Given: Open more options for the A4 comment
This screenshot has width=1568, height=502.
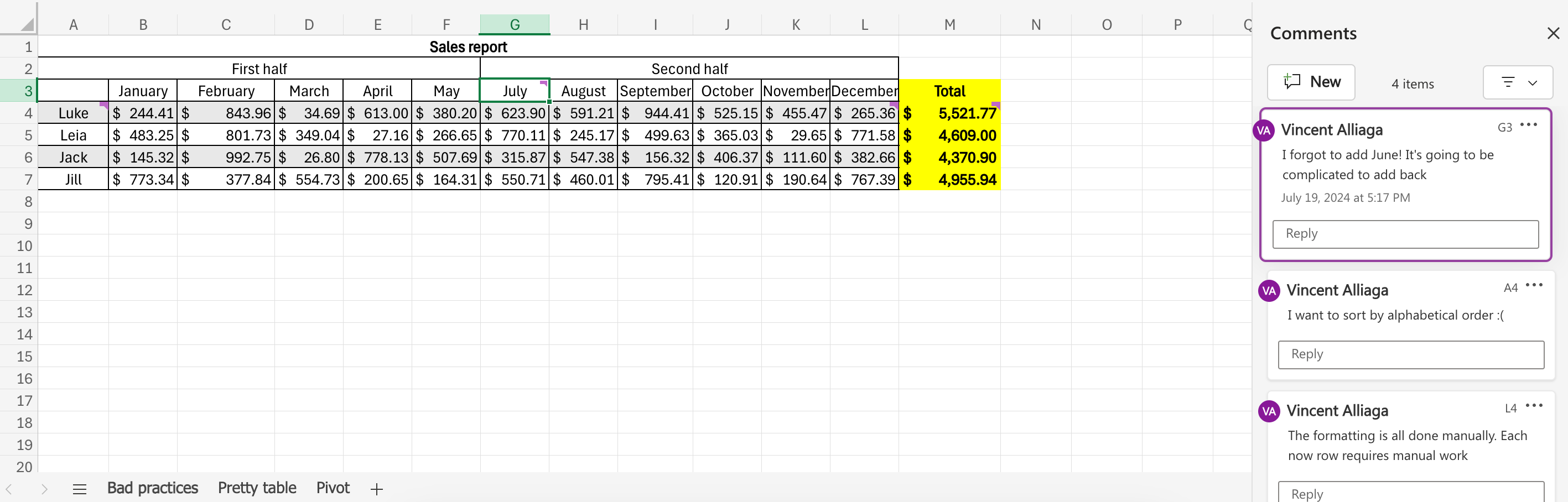Looking at the screenshot, I should [1534, 285].
